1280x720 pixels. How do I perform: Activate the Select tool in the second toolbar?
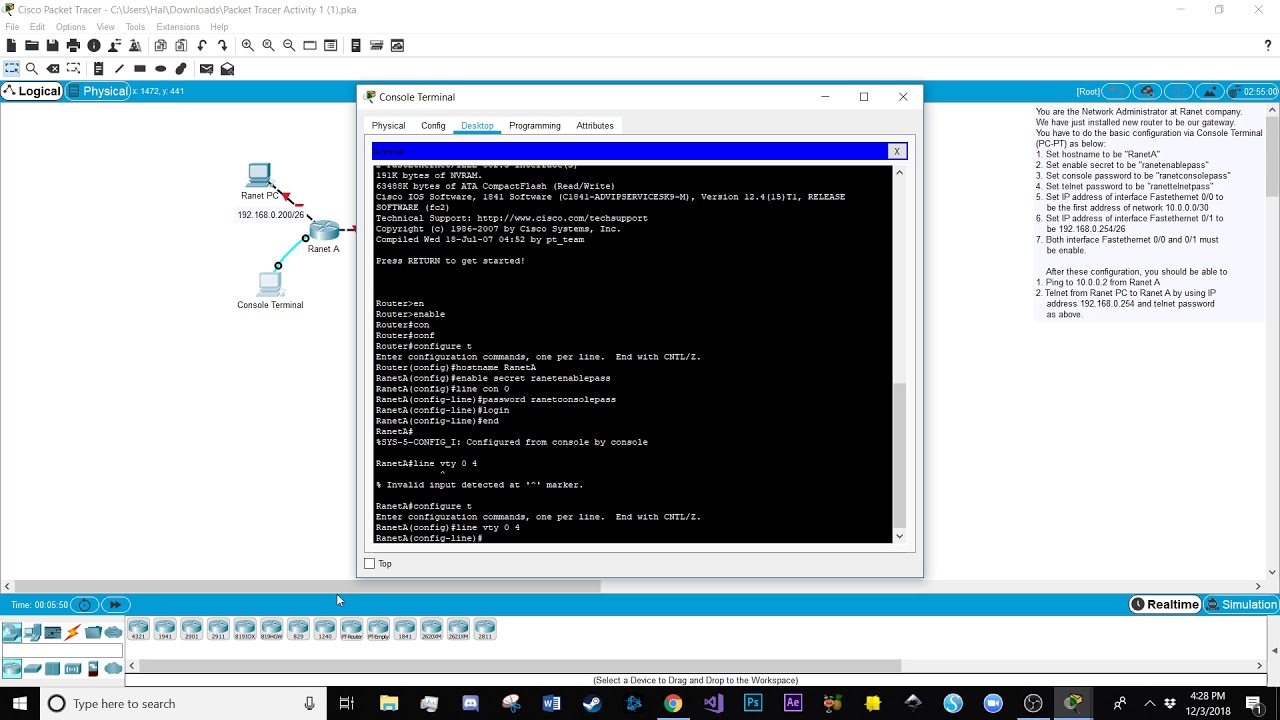[x=11, y=69]
